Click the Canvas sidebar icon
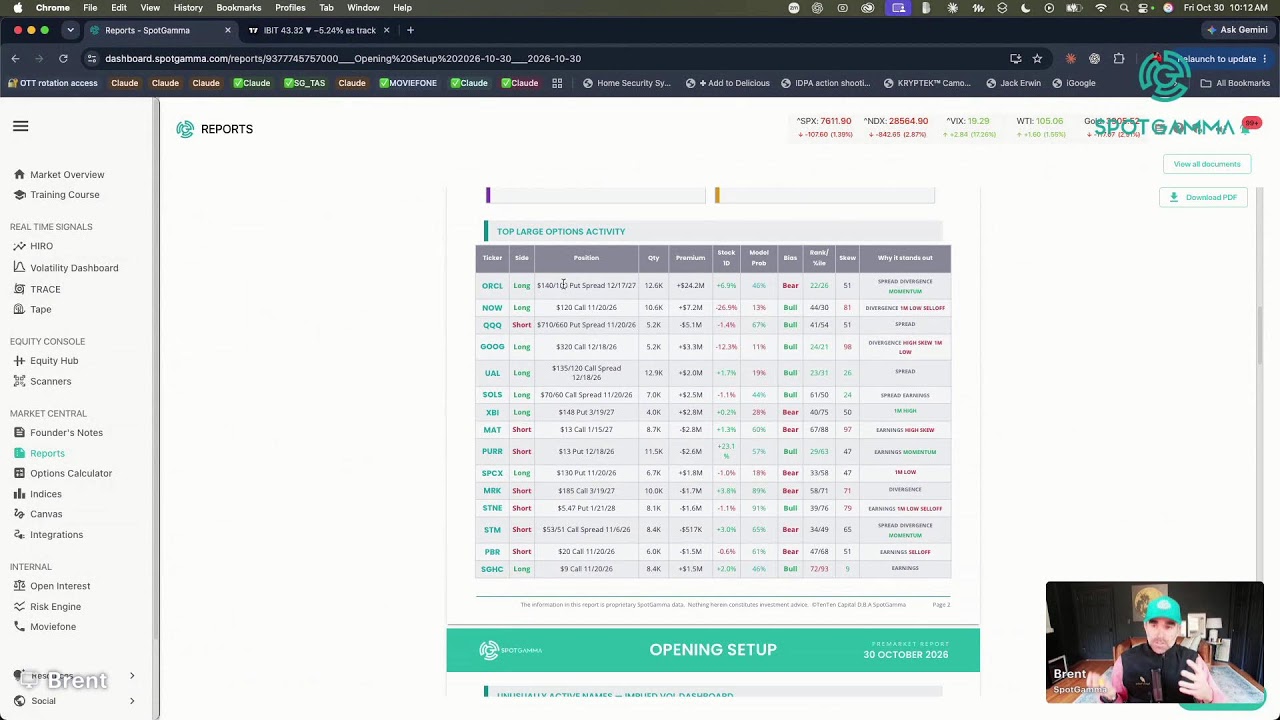Viewport: 1280px width, 720px height. [x=19, y=514]
